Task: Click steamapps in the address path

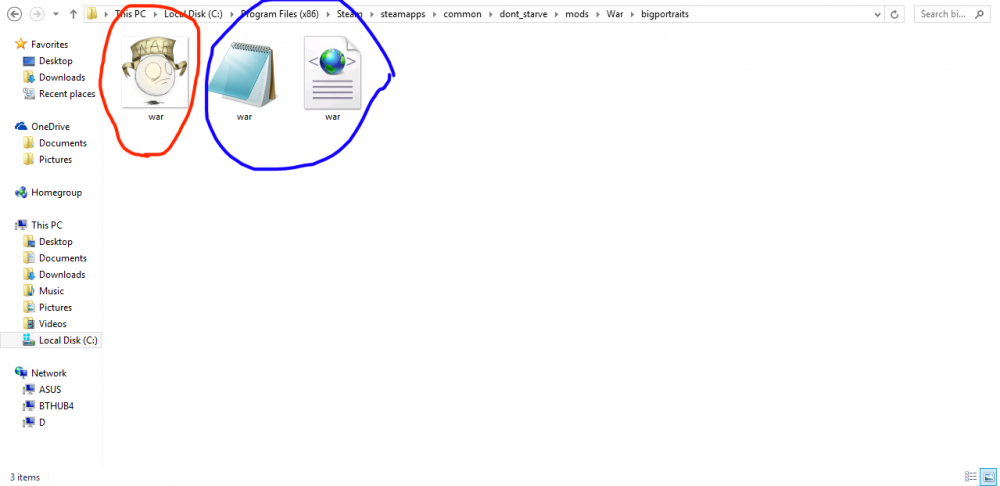Action: pos(402,14)
